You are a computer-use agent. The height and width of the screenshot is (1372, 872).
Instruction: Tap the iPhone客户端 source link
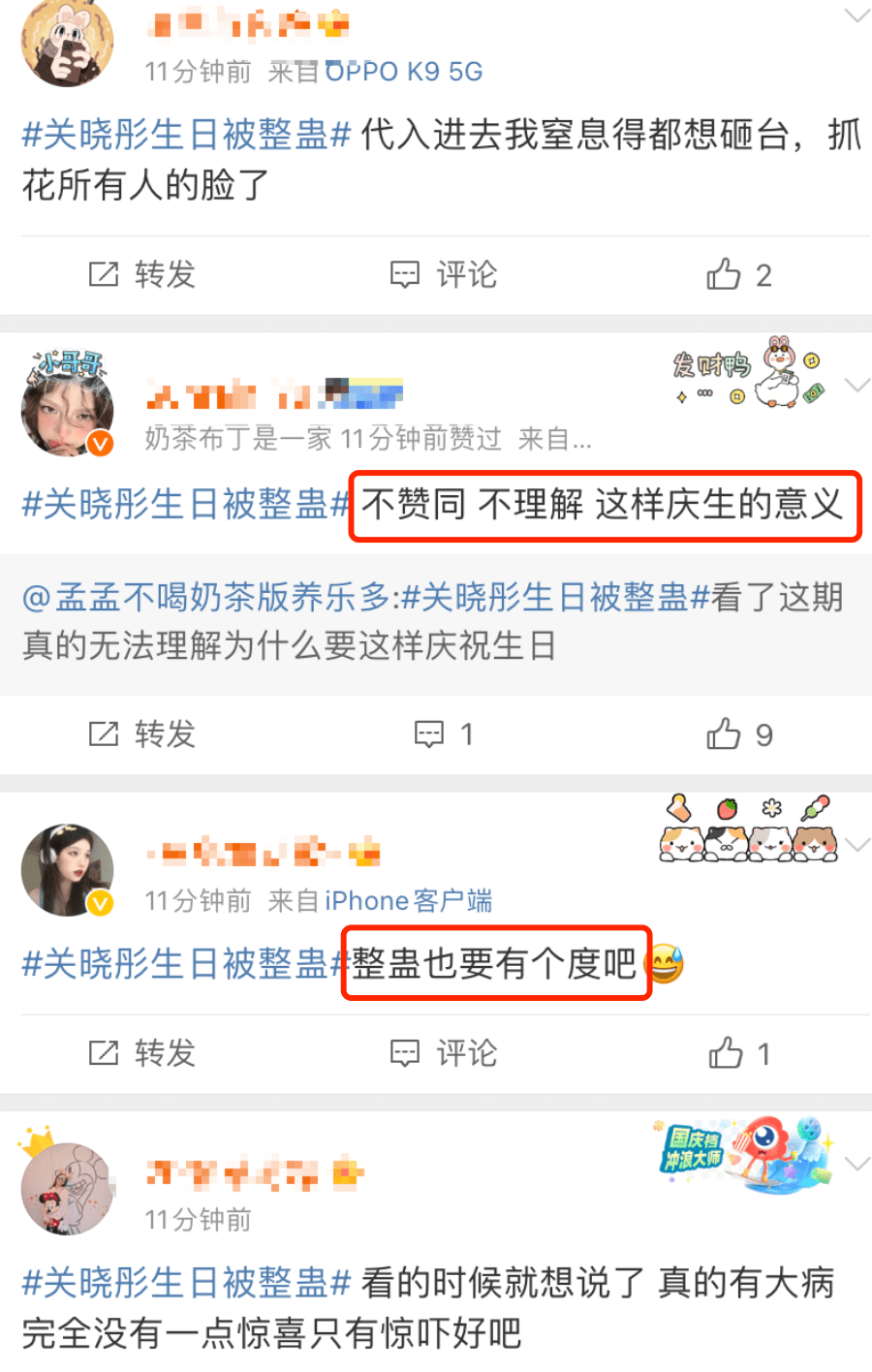click(x=408, y=901)
